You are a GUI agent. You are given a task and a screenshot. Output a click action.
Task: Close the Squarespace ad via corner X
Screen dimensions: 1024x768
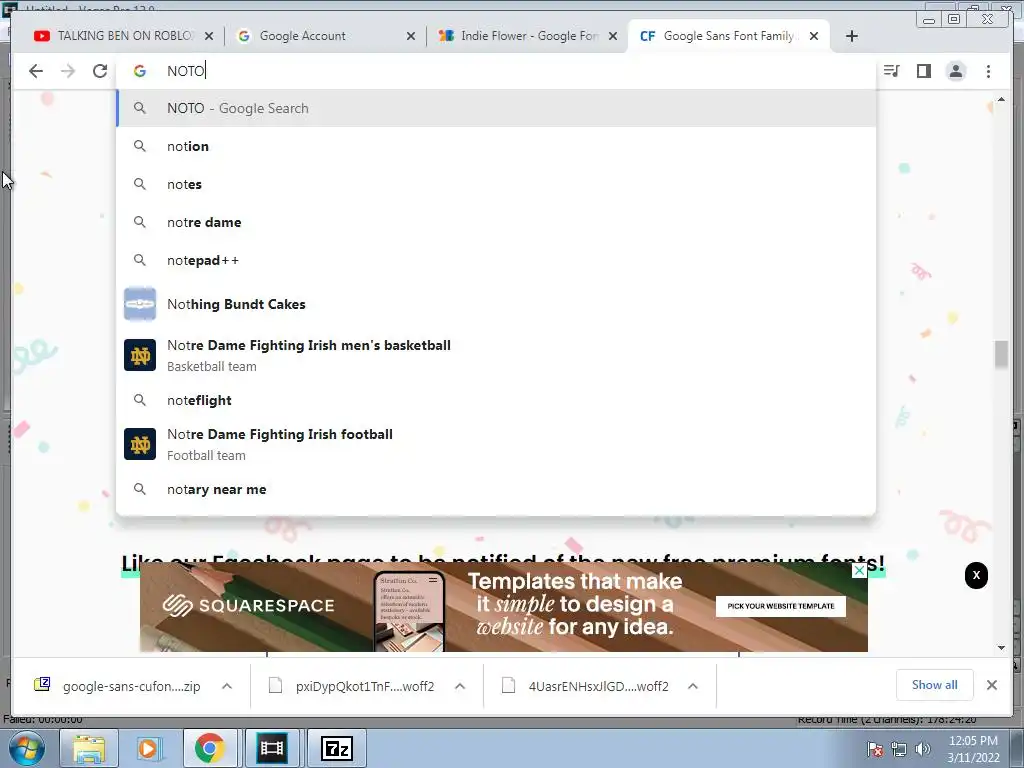pos(859,571)
